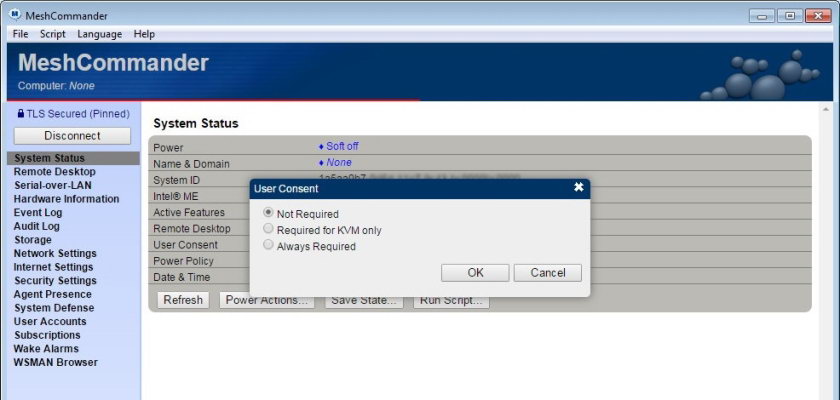The height and width of the screenshot is (400, 840).
Task: Open the WSMAN Browser
Action: point(56,362)
